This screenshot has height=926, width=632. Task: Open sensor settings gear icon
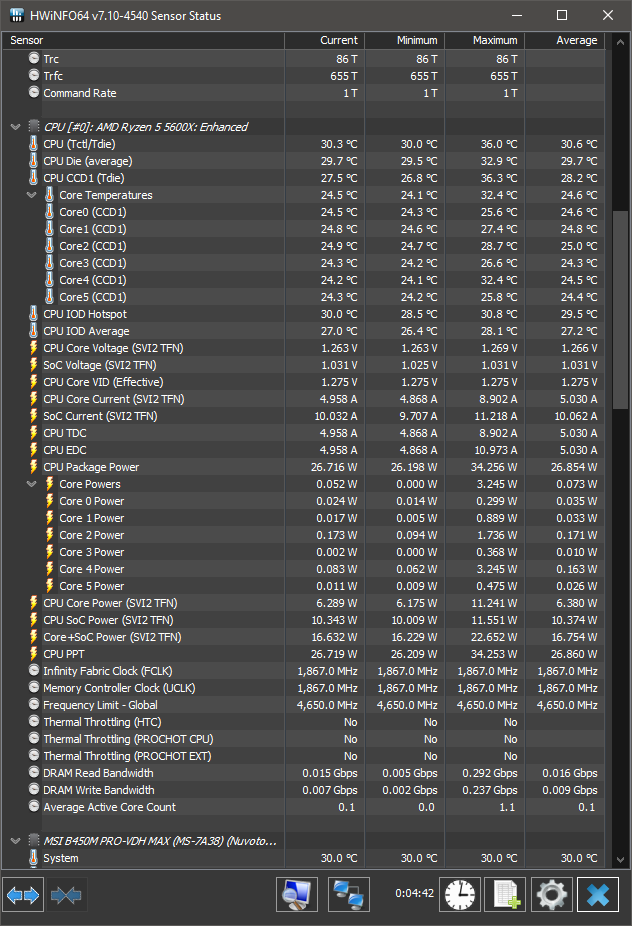coord(552,894)
